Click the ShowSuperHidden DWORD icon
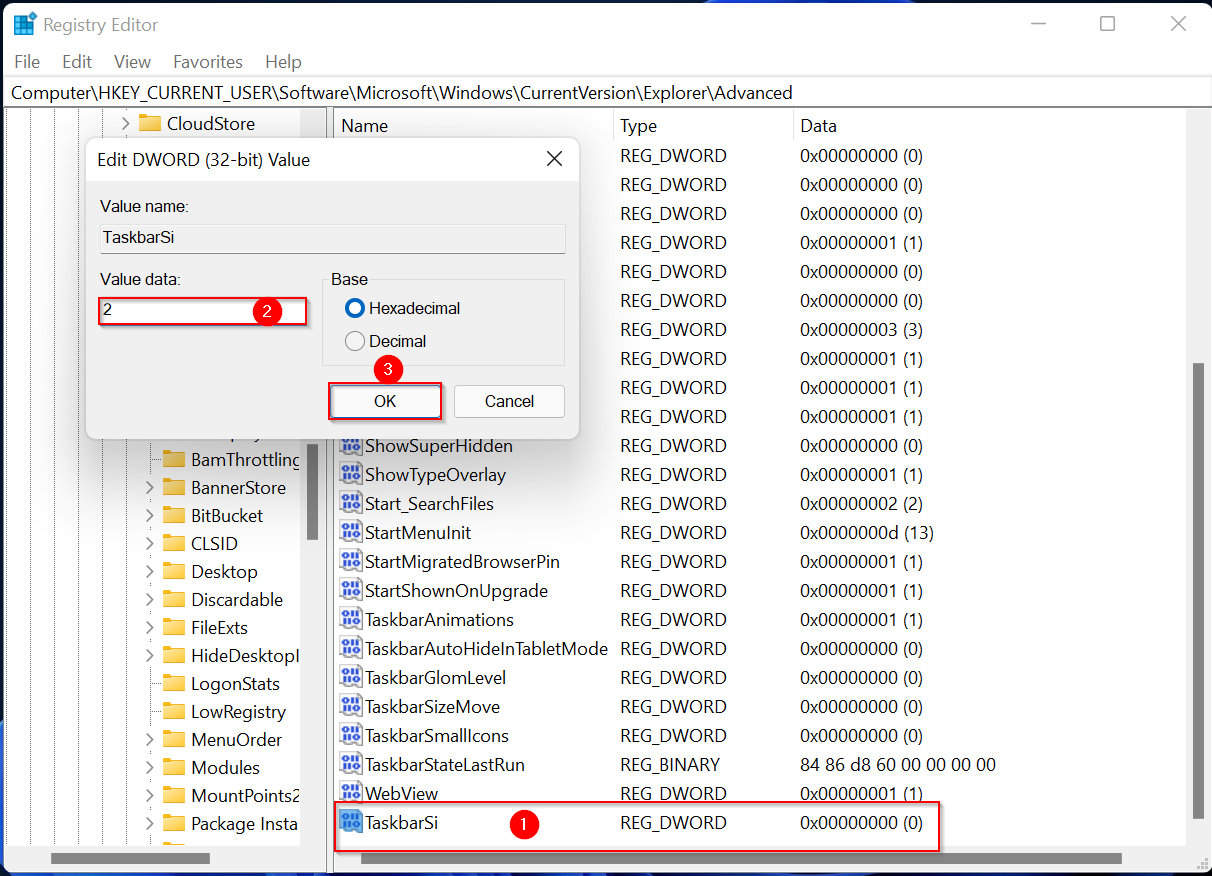The width and height of the screenshot is (1212, 876). 351,445
